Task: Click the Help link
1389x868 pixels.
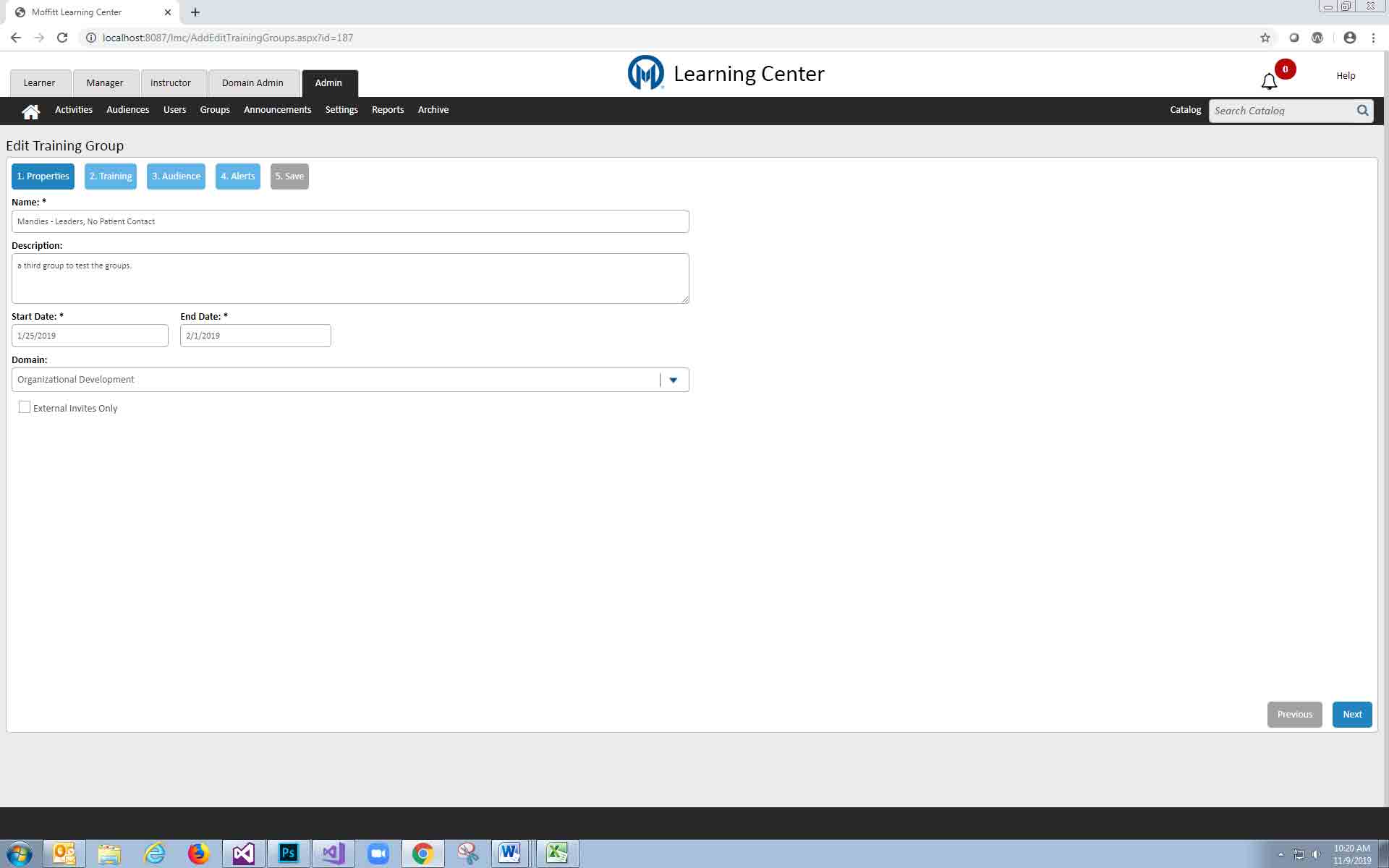Action: pos(1346,76)
